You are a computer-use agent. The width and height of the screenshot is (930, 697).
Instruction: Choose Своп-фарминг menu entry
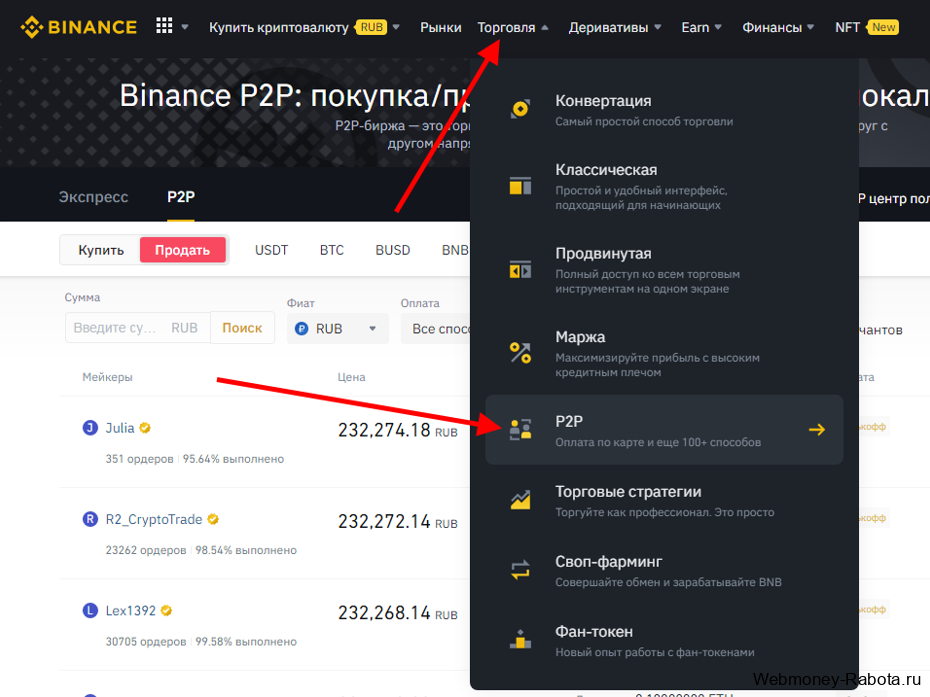(664, 570)
